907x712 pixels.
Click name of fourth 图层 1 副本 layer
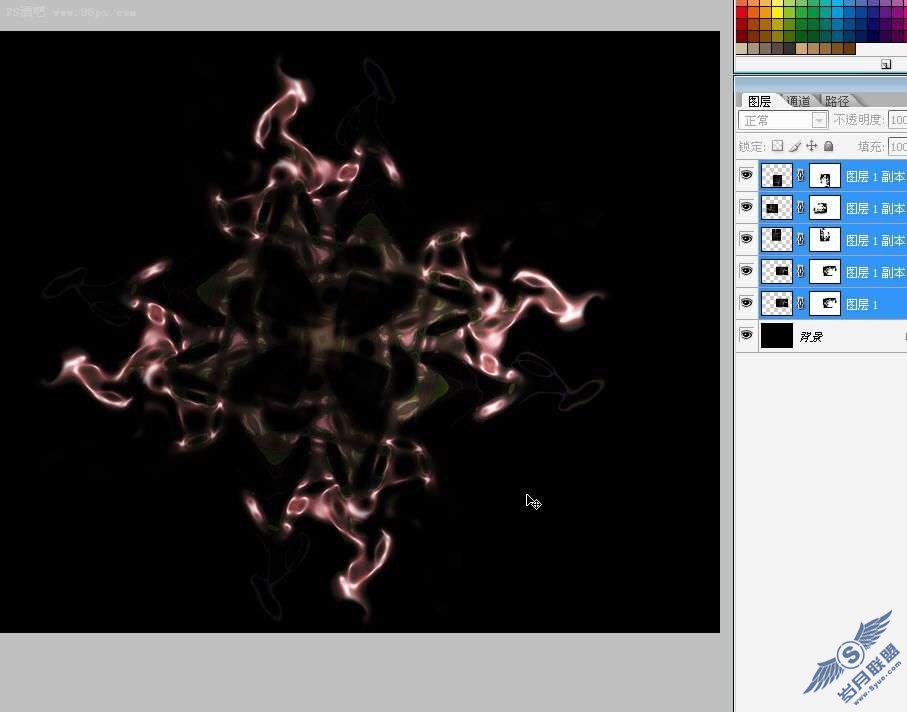pyautogui.click(x=876, y=272)
